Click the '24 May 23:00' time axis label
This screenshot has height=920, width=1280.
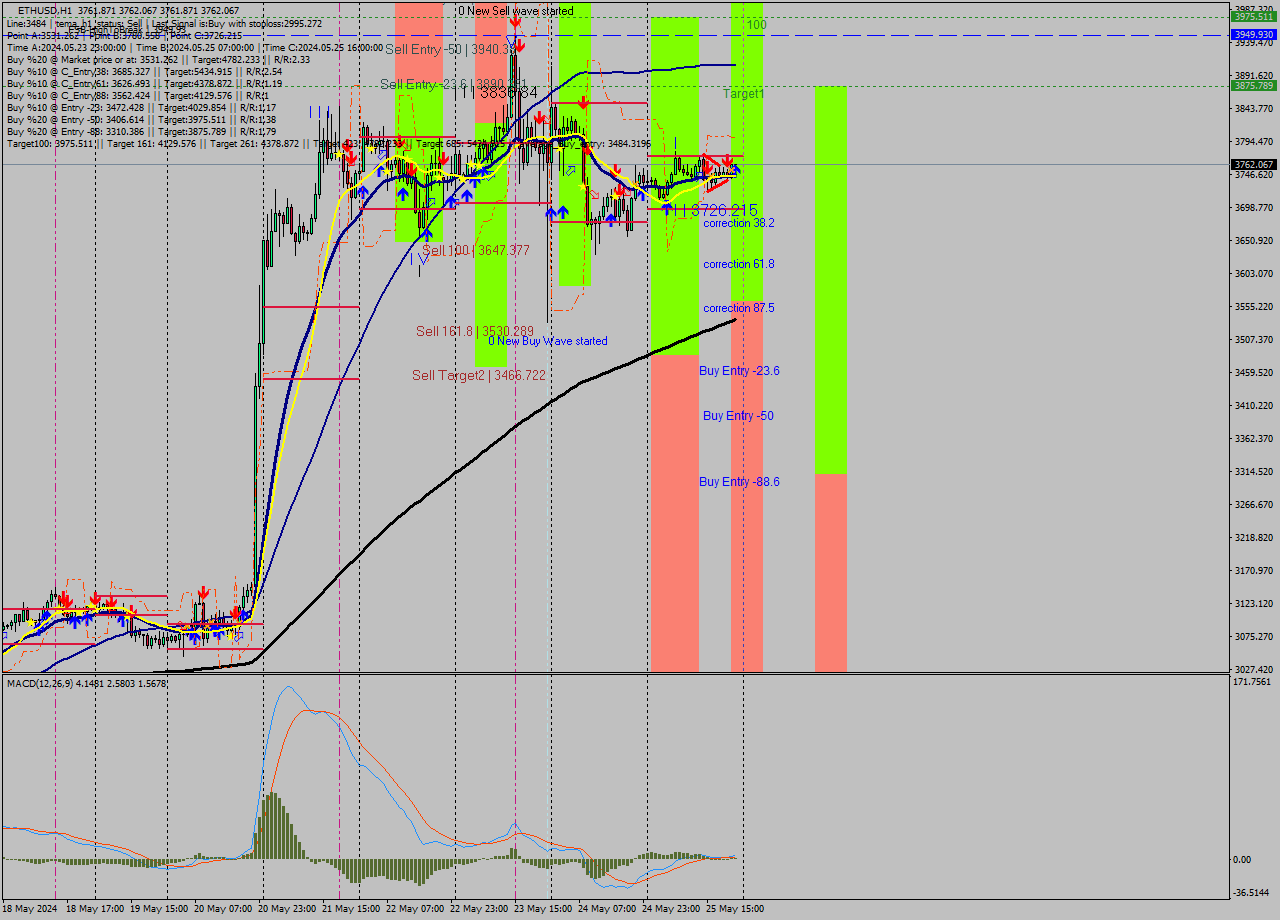672,909
